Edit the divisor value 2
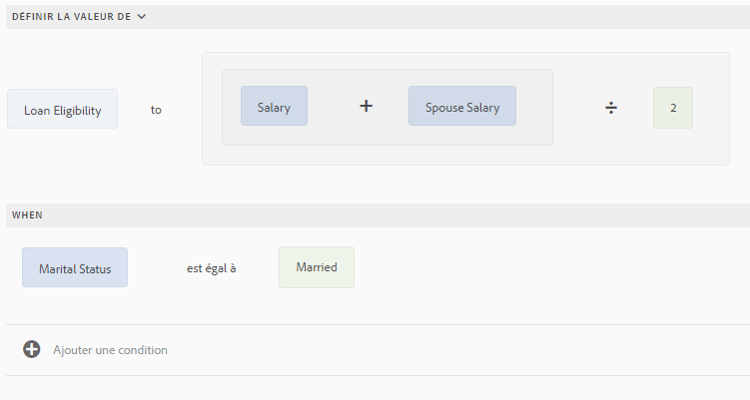The image size is (750, 400). tap(673, 108)
